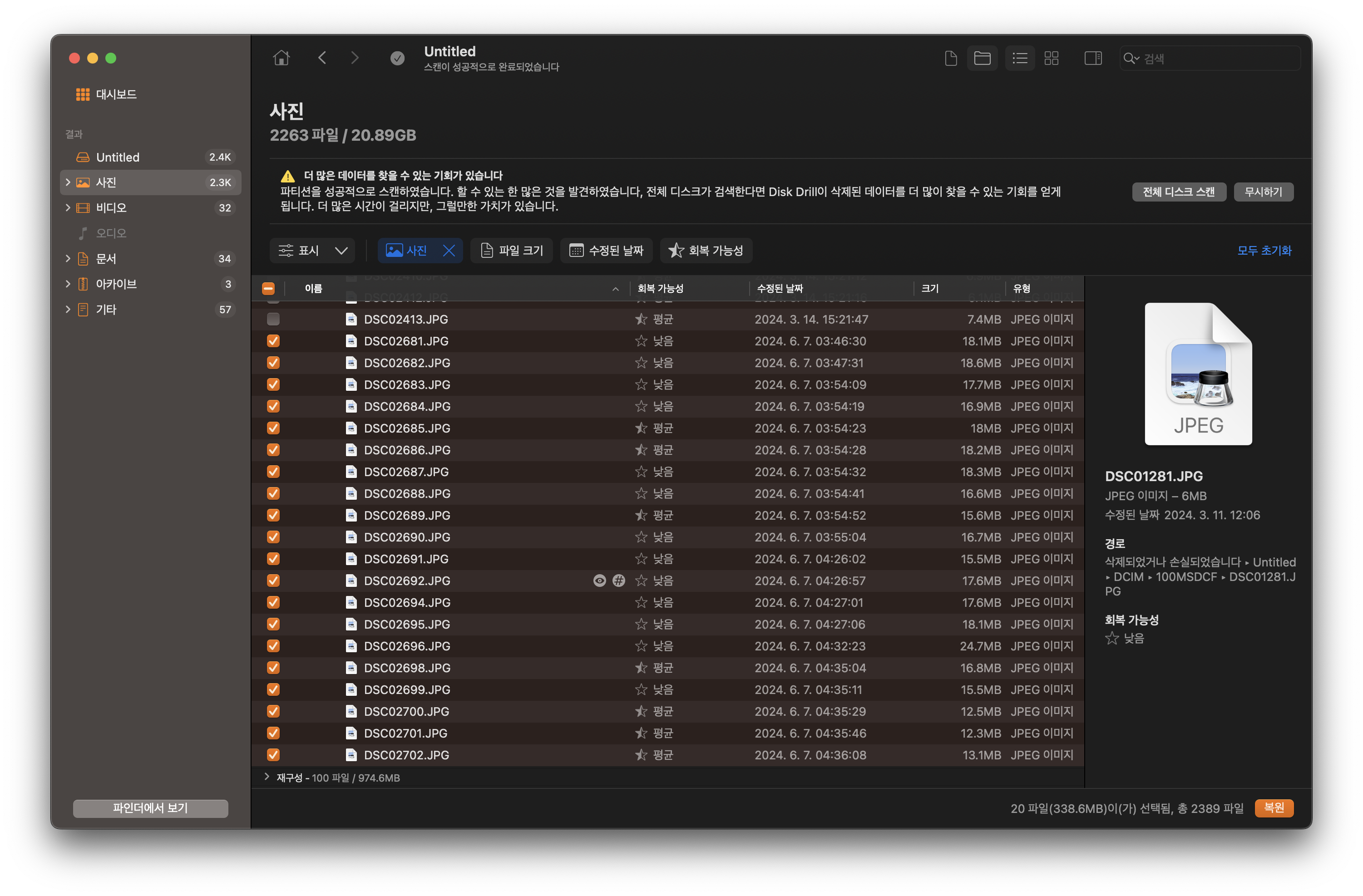Go back with the left arrow
The width and height of the screenshot is (1363, 896).
(x=322, y=58)
